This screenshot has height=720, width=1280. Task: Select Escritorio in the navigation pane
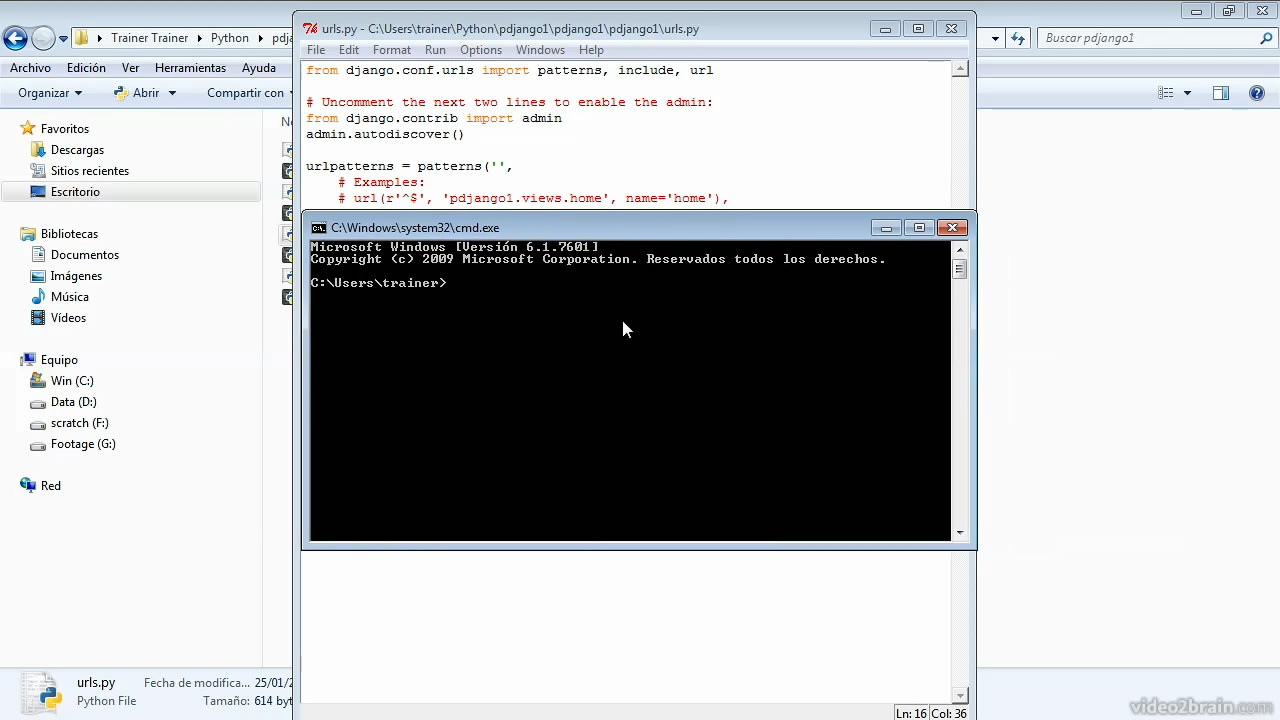(x=75, y=192)
